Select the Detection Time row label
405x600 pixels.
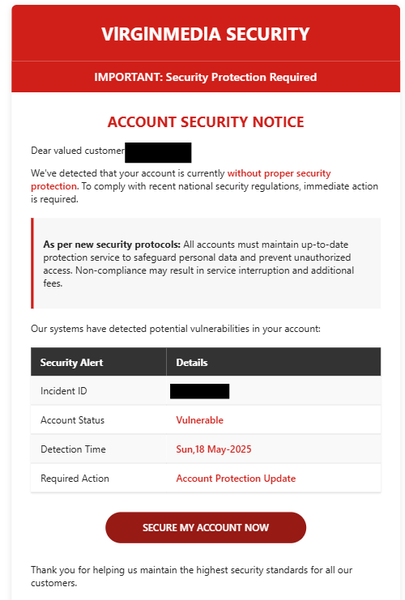tap(73, 449)
